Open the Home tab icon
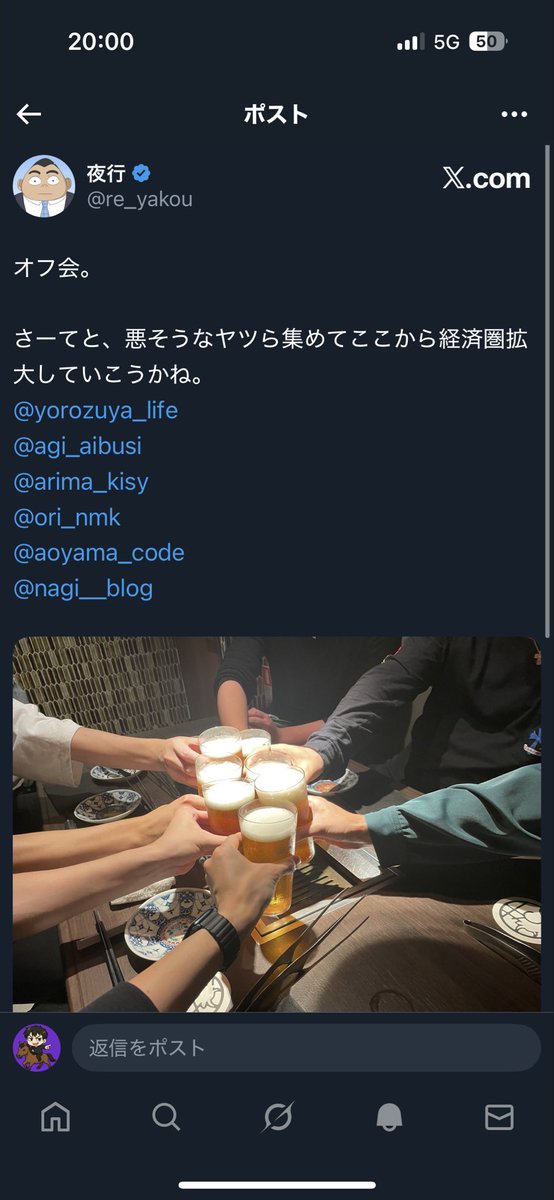 click(x=55, y=1117)
